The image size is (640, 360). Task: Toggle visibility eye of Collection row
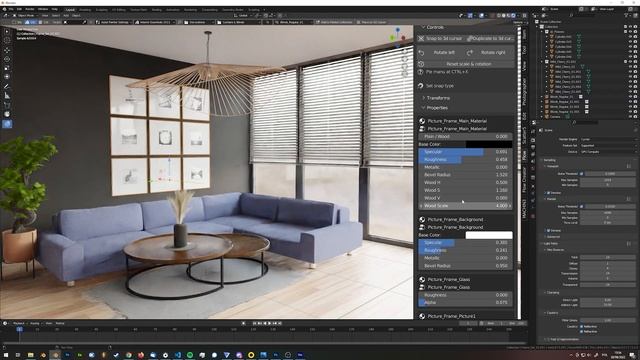[x=631, y=27]
